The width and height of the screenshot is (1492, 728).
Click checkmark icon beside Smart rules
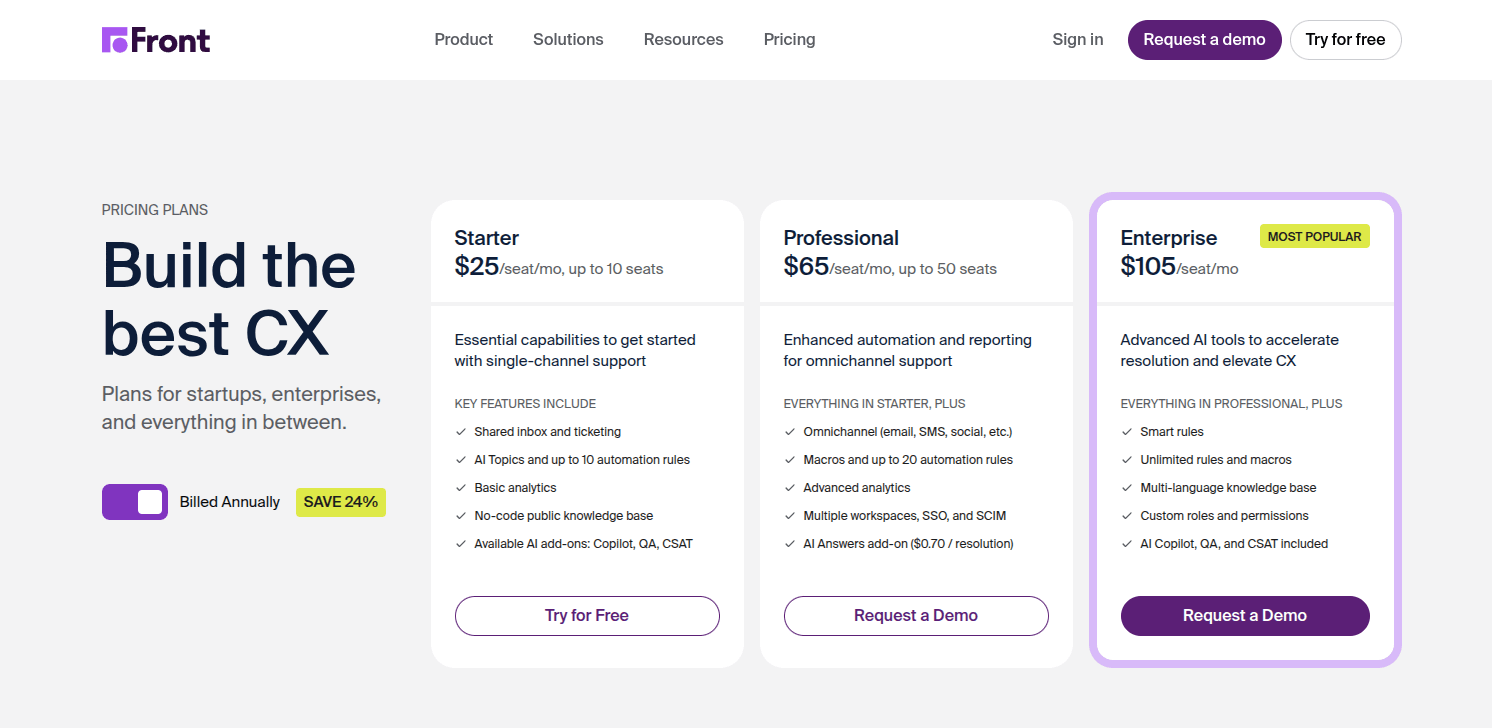pos(1127,432)
